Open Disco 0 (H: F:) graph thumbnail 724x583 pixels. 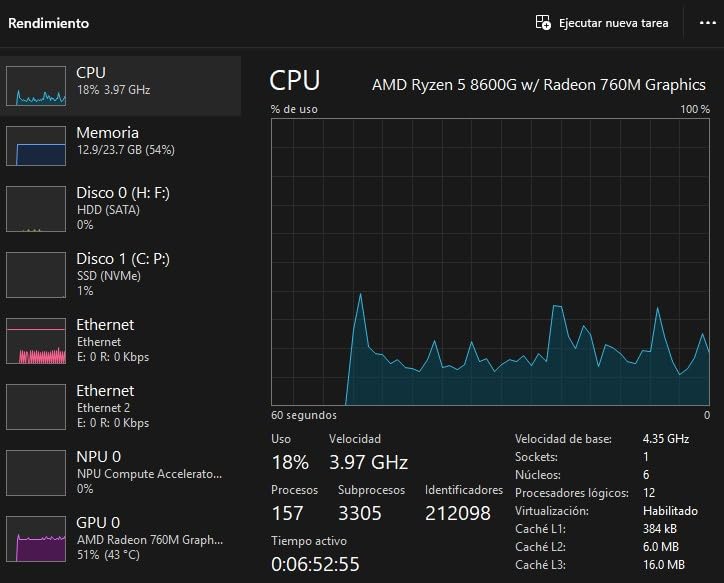pyautogui.click(x=36, y=209)
